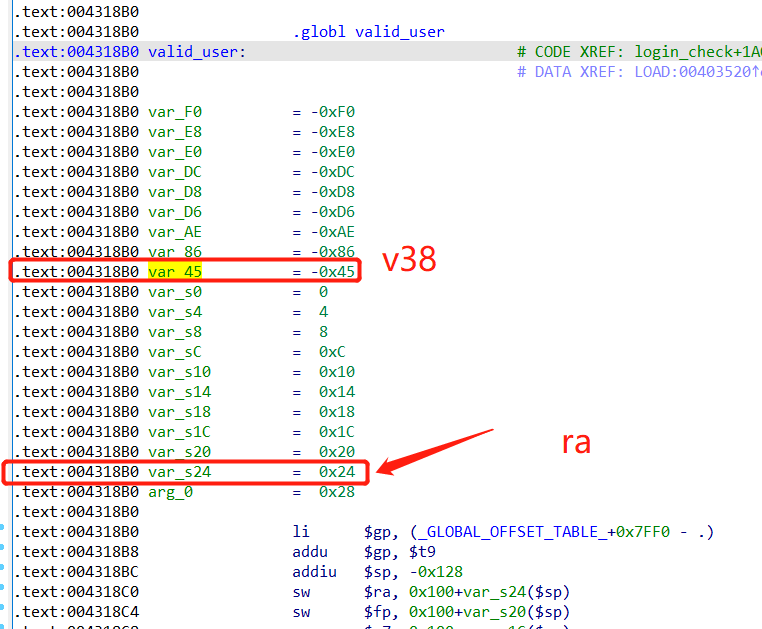This screenshot has width=762, height=629.
Task: Select the var_s24 variable definition
Action: pos(179,472)
